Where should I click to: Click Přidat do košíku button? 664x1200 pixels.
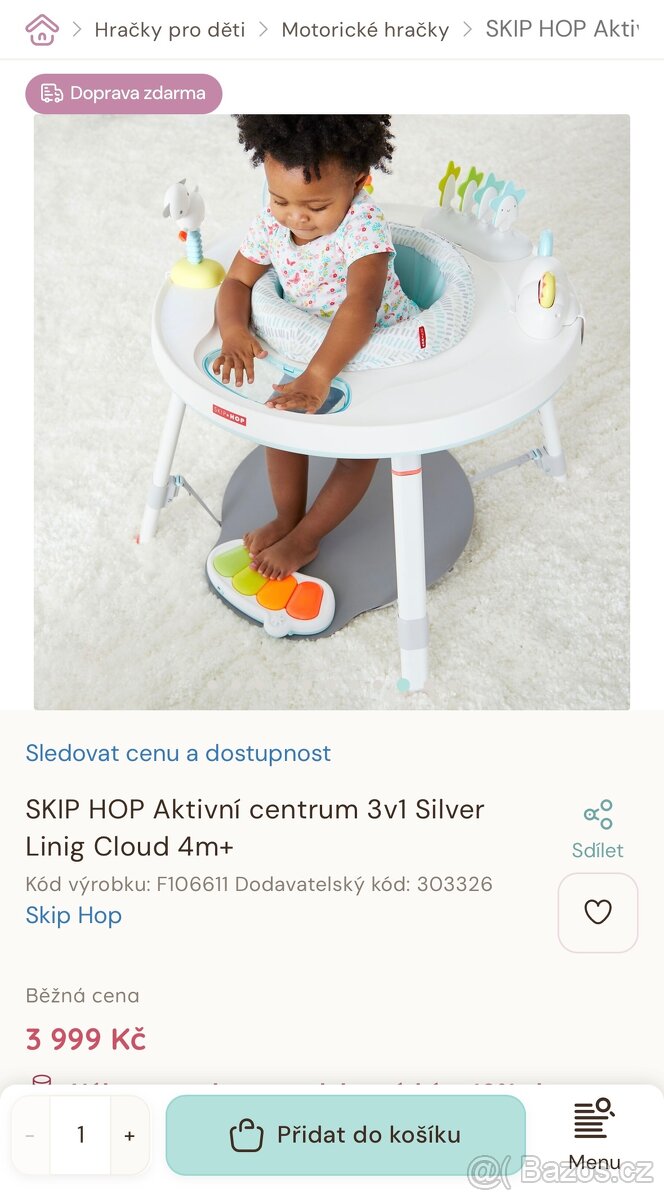pos(345,1135)
